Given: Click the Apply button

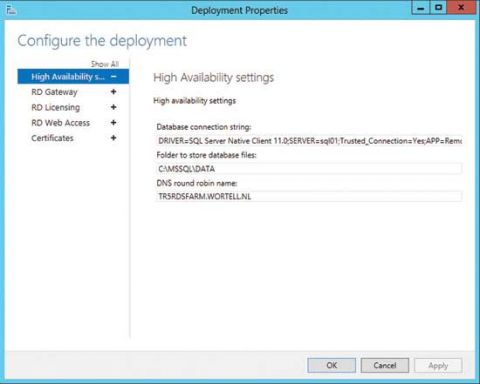Looking at the screenshot, I should point(438,365).
